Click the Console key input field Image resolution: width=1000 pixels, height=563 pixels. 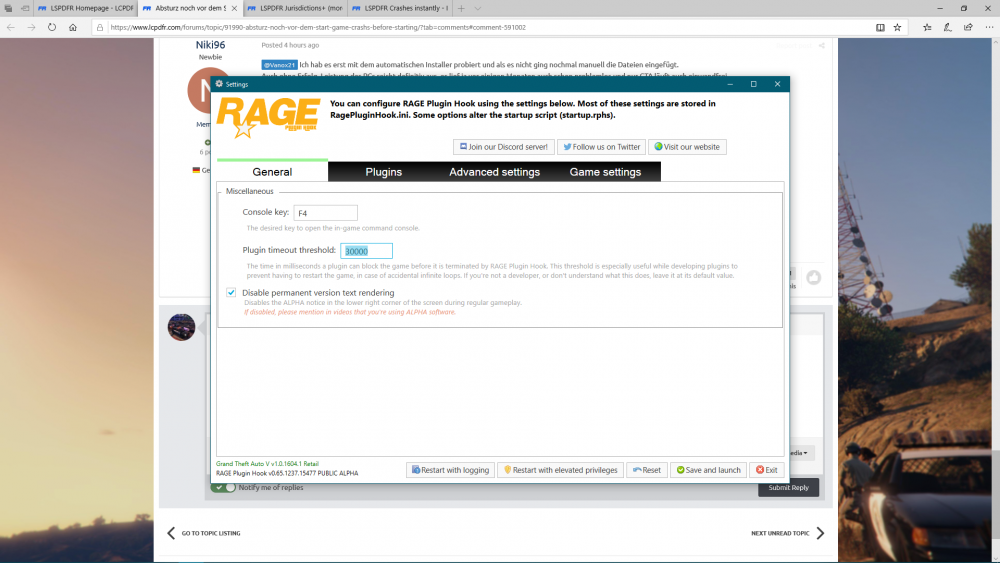click(325, 213)
